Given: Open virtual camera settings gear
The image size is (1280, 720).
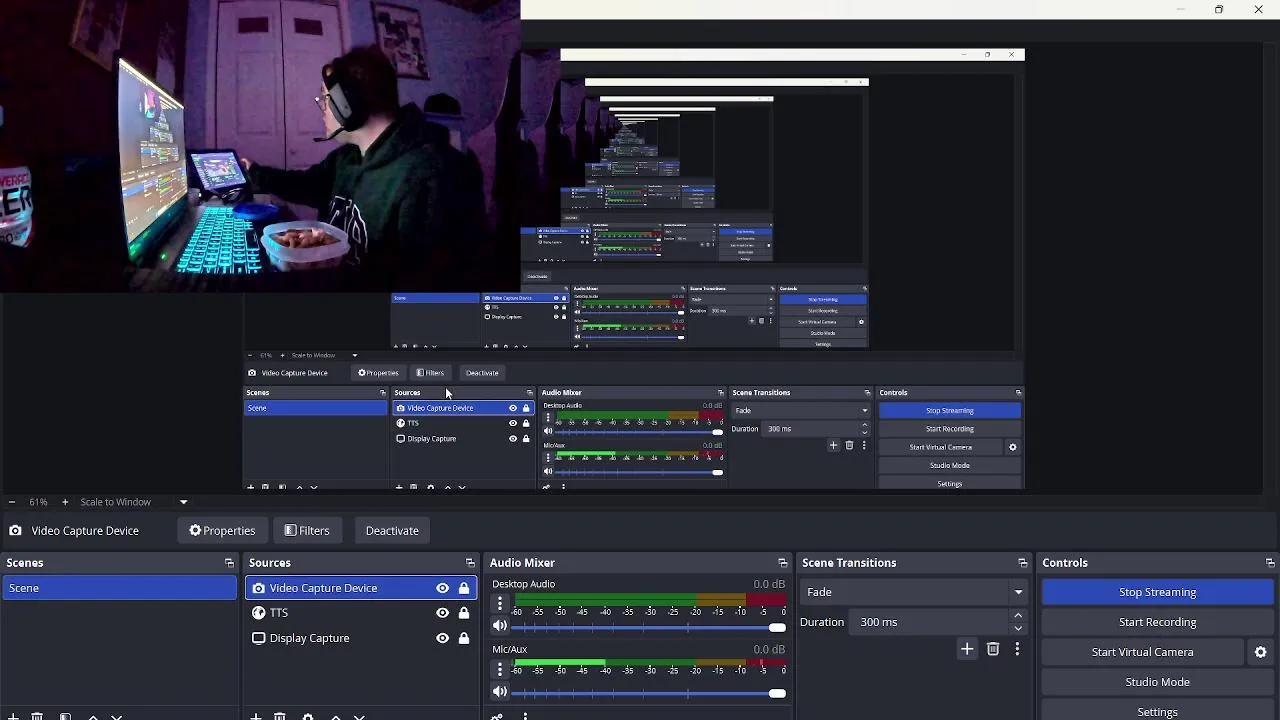Looking at the screenshot, I should point(1260,652).
